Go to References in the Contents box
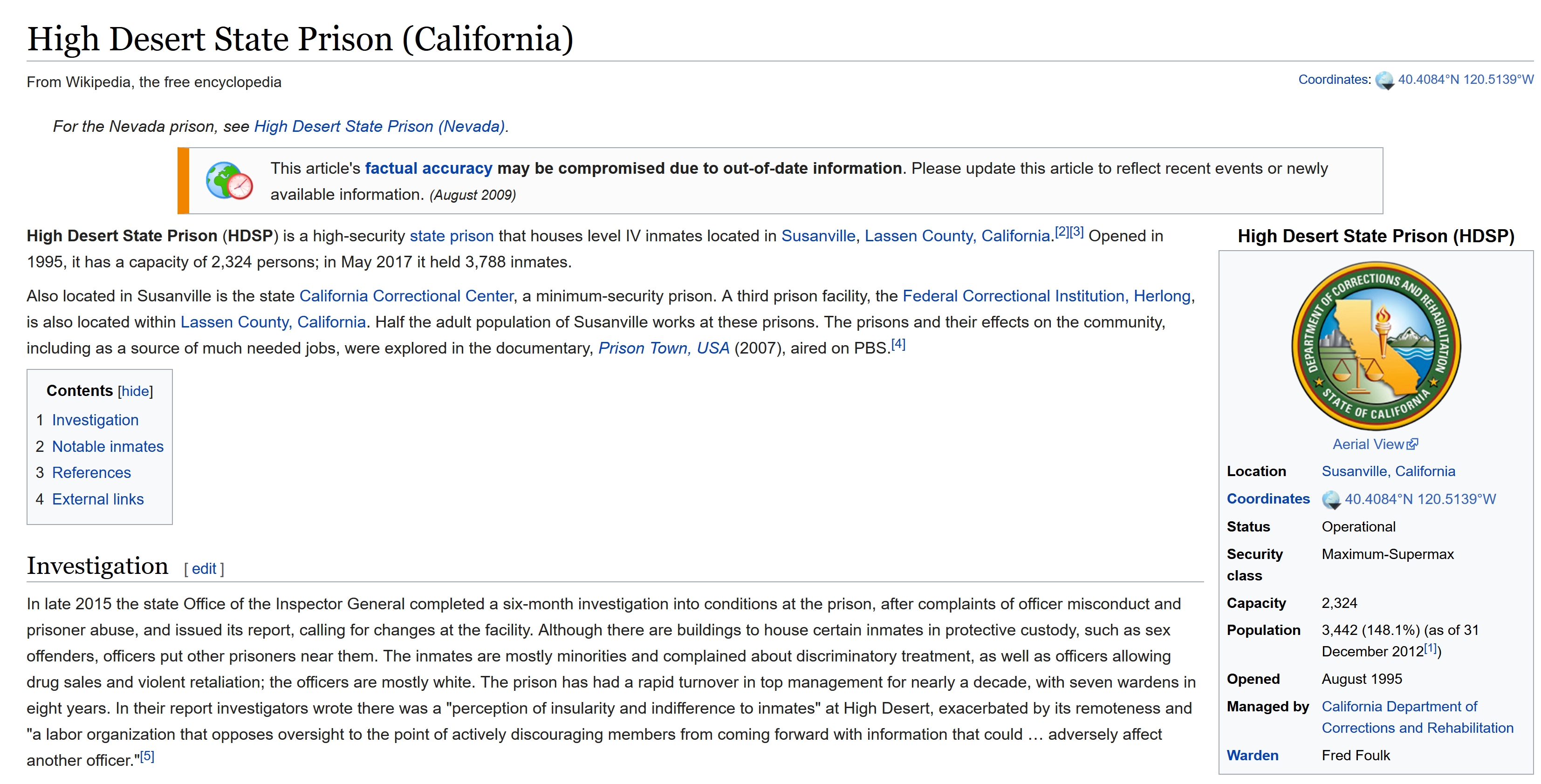1541x784 pixels. click(91, 472)
